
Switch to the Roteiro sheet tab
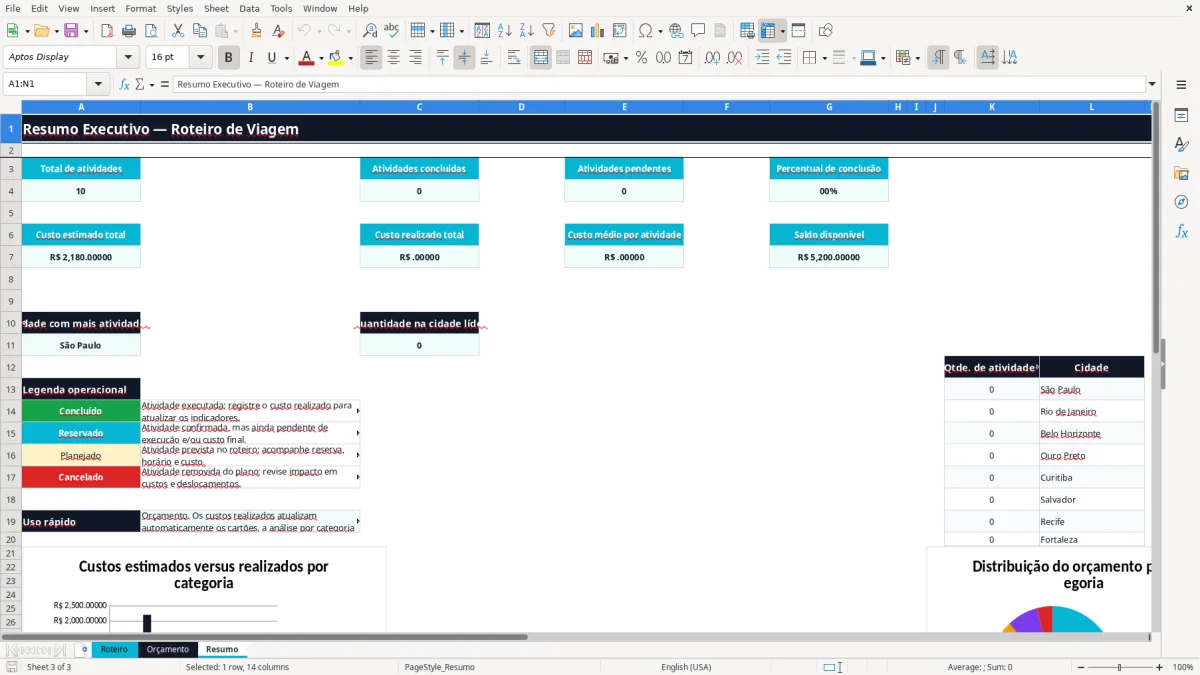(x=114, y=649)
